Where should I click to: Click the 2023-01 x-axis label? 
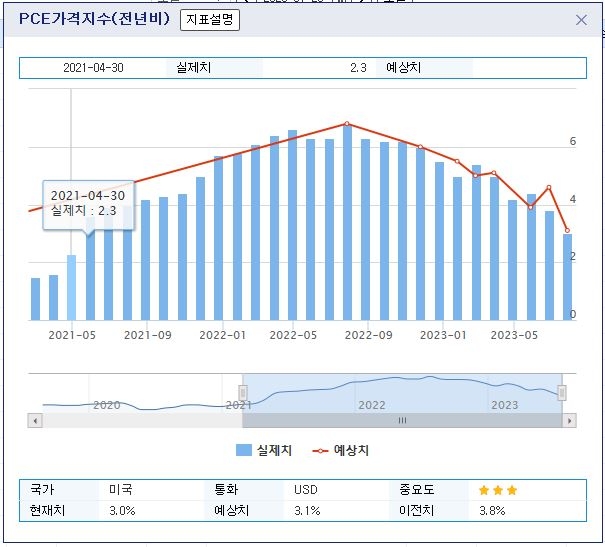[x=443, y=335]
